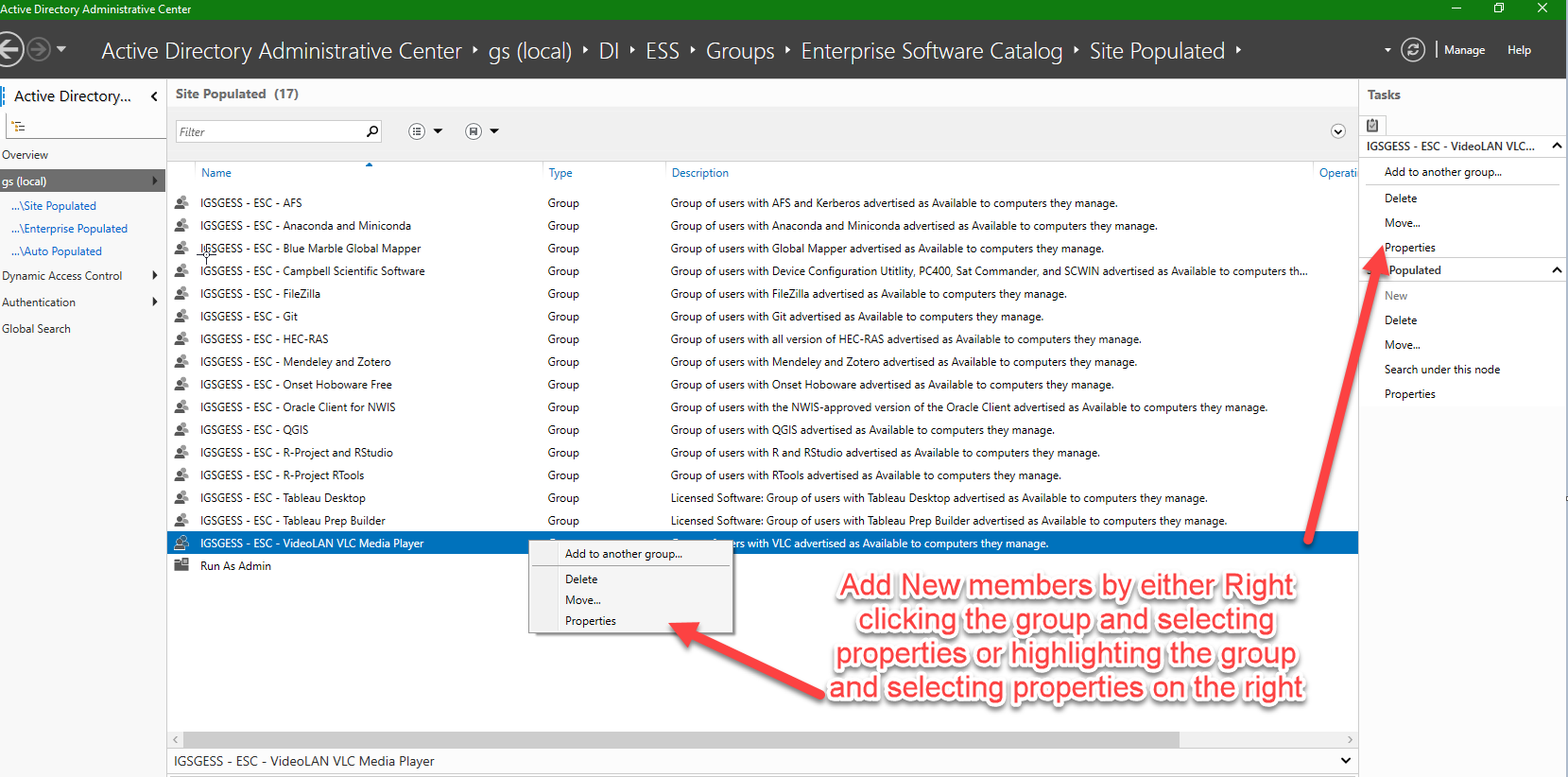Expand the view options dropdown arrow

pyautogui.click(x=438, y=131)
